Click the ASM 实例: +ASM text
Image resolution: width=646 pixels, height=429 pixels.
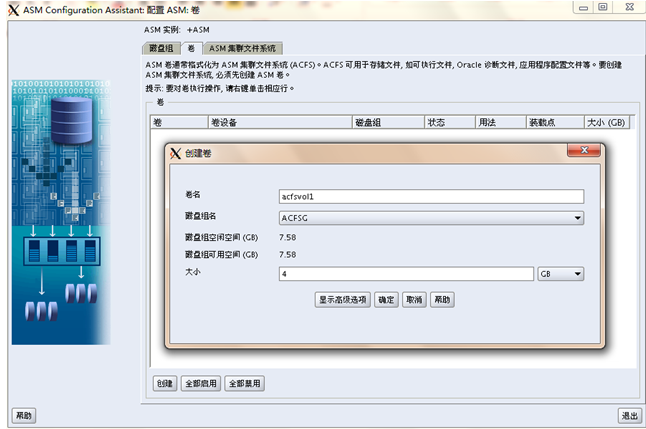[177, 30]
